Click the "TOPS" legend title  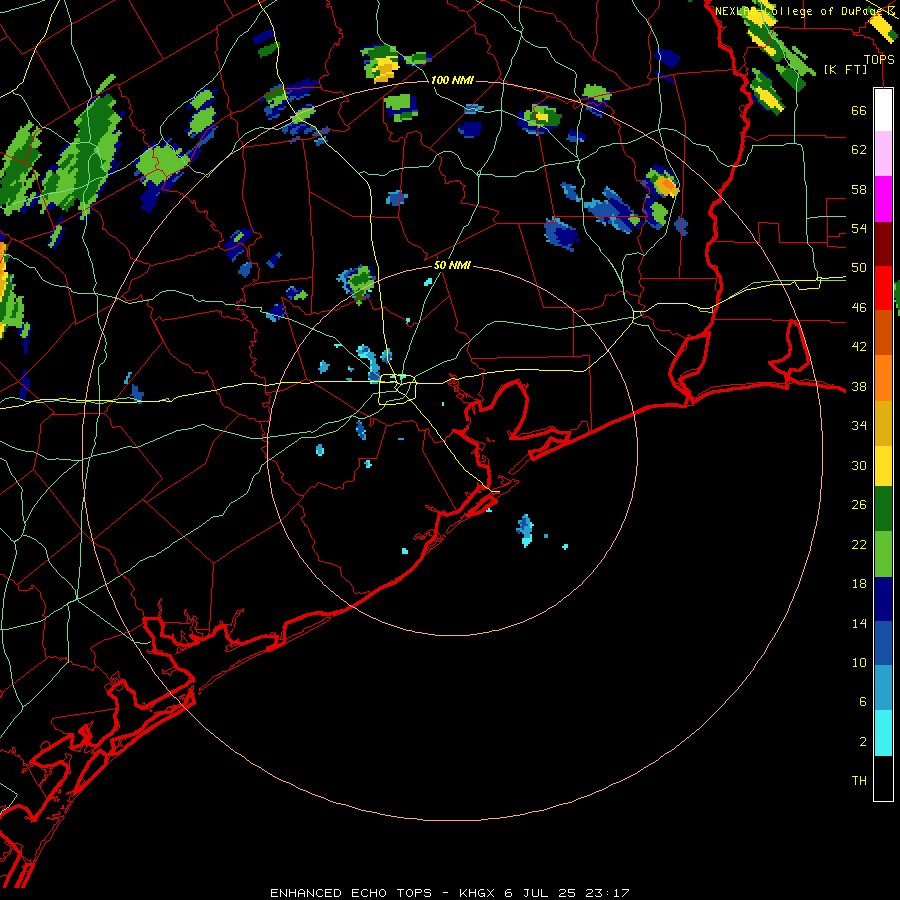(879, 59)
